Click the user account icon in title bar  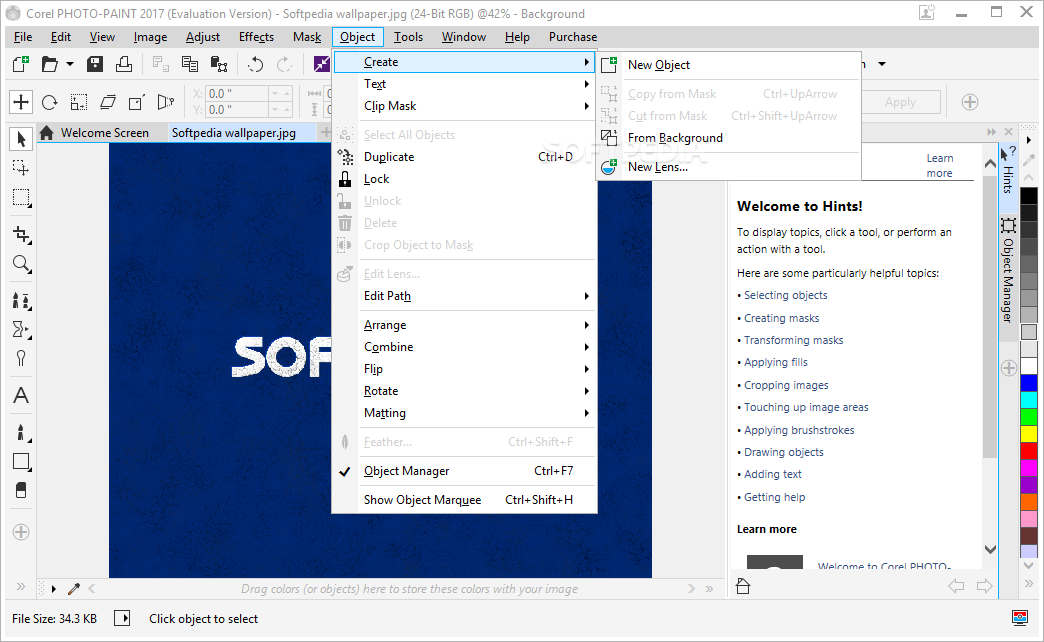(927, 12)
